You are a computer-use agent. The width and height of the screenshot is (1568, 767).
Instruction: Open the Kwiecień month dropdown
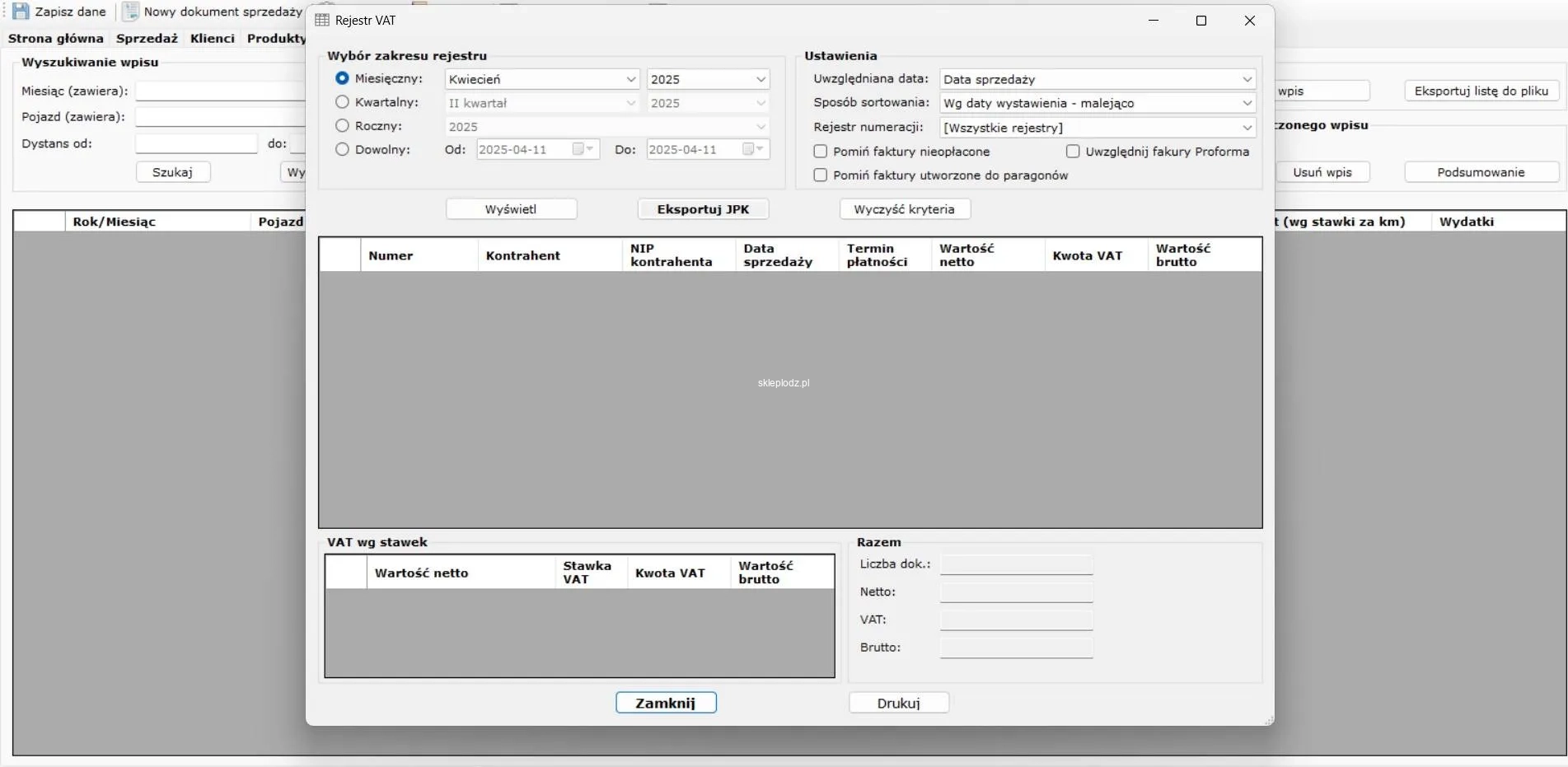pyautogui.click(x=541, y=79)
